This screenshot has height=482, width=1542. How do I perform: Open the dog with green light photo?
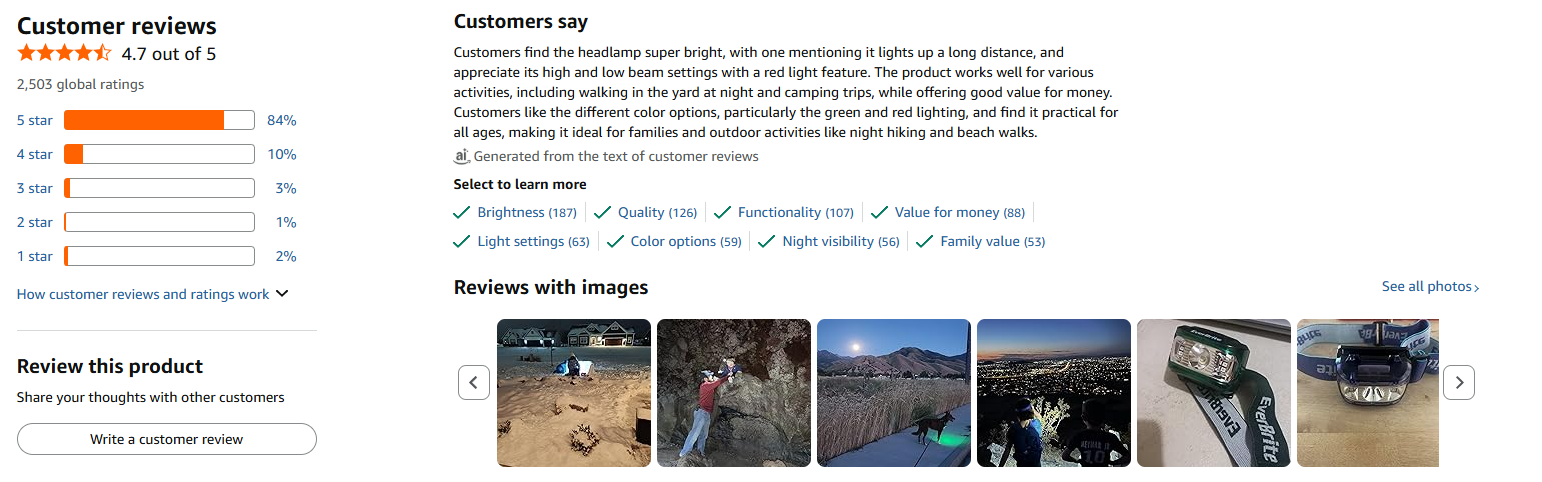(893, 392)
